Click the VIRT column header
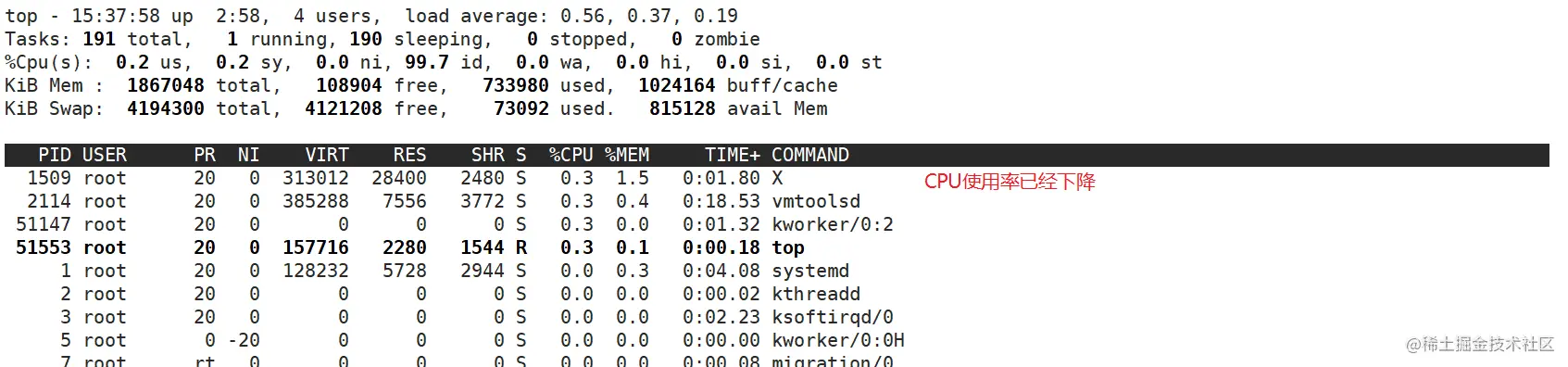The image size is (1568, 367). (327, 155)
